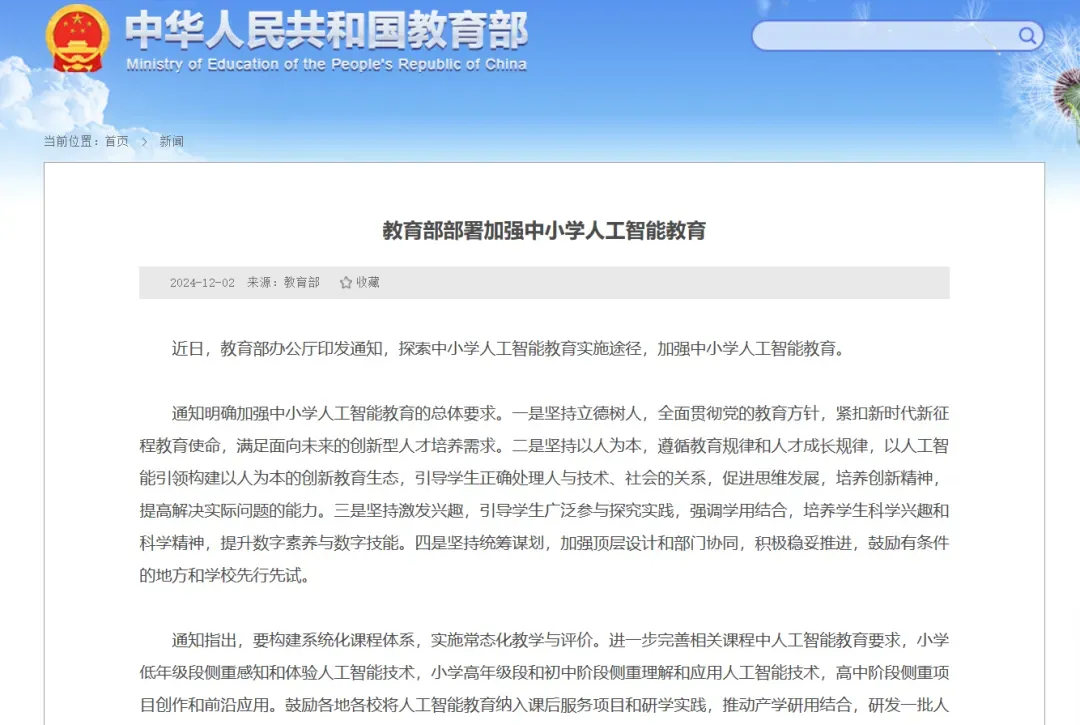Click the paragraph beginning 近日，教育部办公厅印发通知
The height and width of the screenshot is (725, 1080).
(x=508, y=349)
